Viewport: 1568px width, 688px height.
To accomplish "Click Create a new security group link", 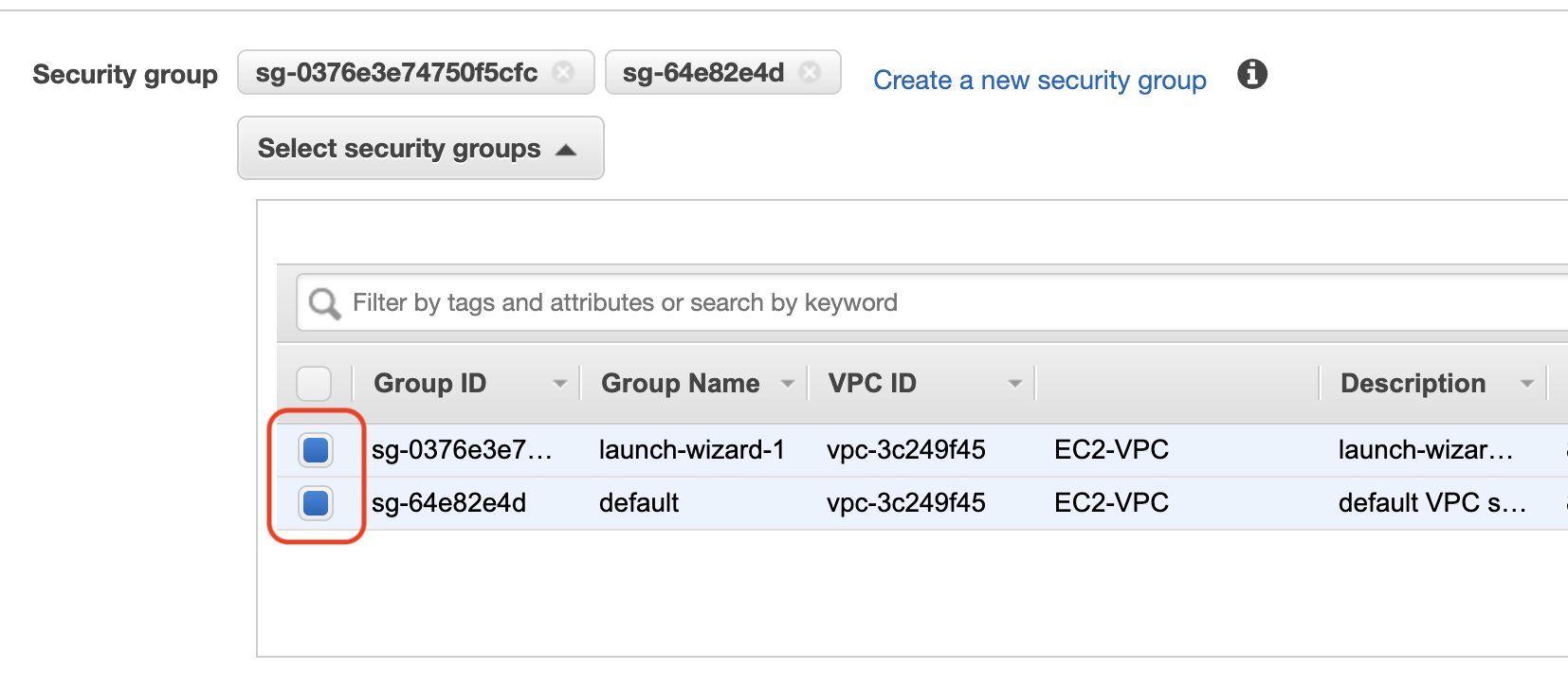I will (1039, 81).
